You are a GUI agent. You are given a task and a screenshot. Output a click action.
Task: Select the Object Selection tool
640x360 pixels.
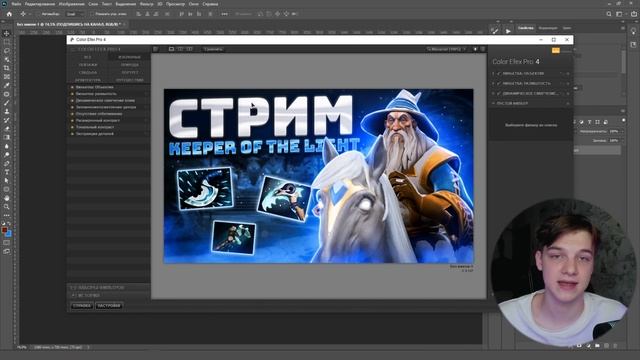[7, 59]
